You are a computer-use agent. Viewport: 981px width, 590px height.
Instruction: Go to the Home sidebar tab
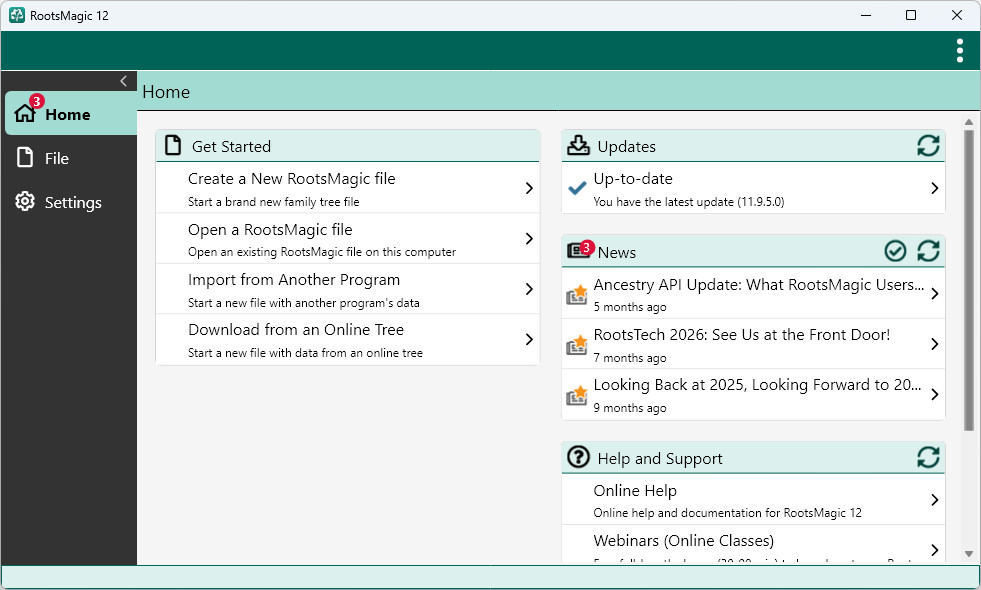click(71, 113)
